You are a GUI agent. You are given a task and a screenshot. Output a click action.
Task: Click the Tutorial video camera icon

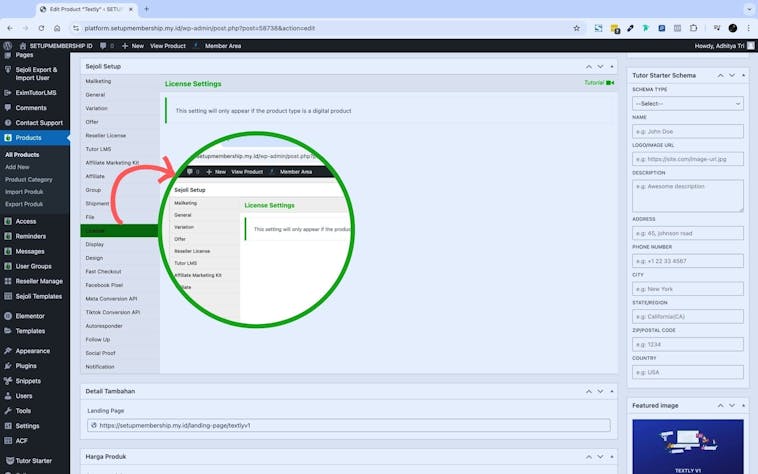(610, 83)
